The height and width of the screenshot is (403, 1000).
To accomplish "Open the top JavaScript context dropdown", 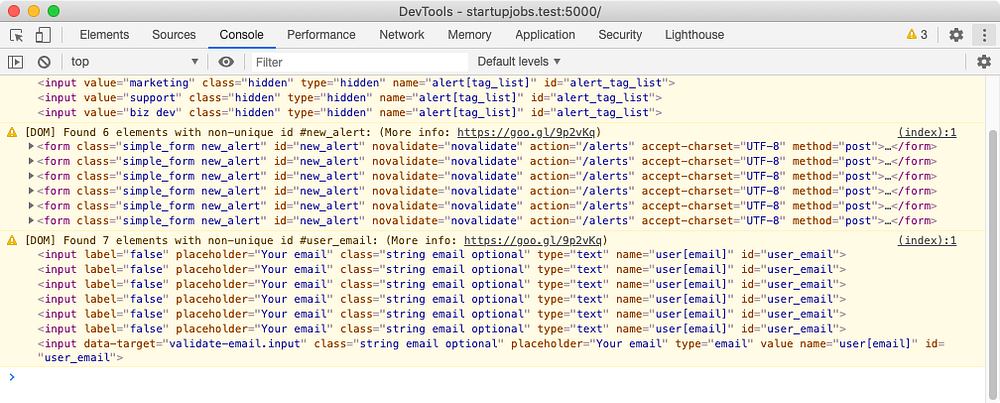I will point(135,62).
